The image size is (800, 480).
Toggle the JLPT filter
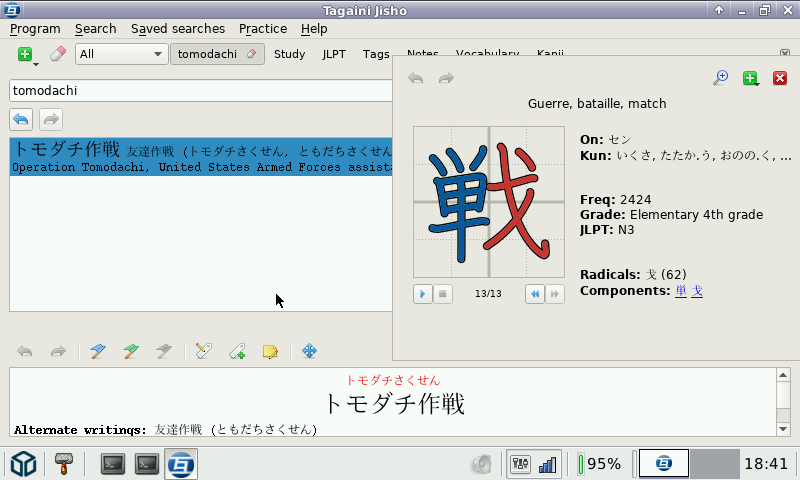334,54
